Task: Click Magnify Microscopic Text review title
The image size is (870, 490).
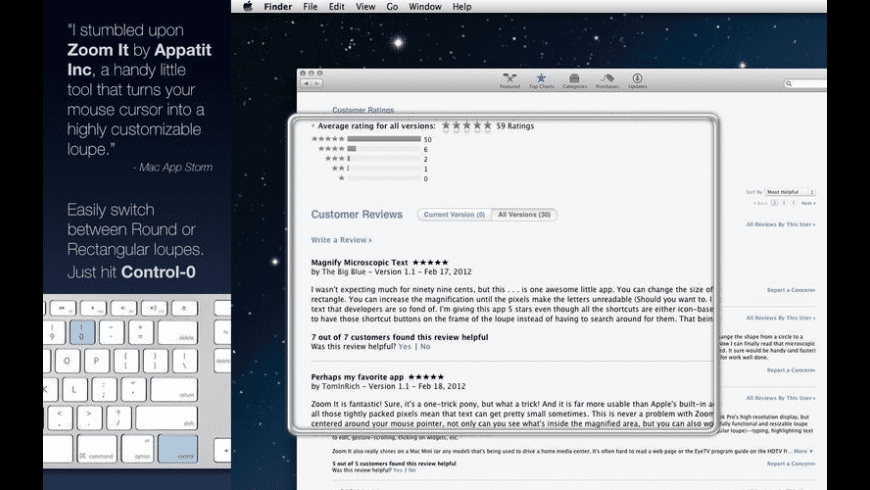Action: click(x=359, y=262)
